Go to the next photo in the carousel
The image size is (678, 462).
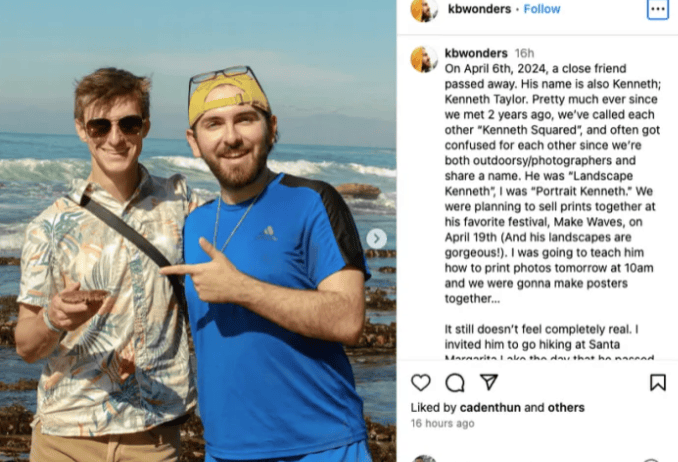coord(376,238)
